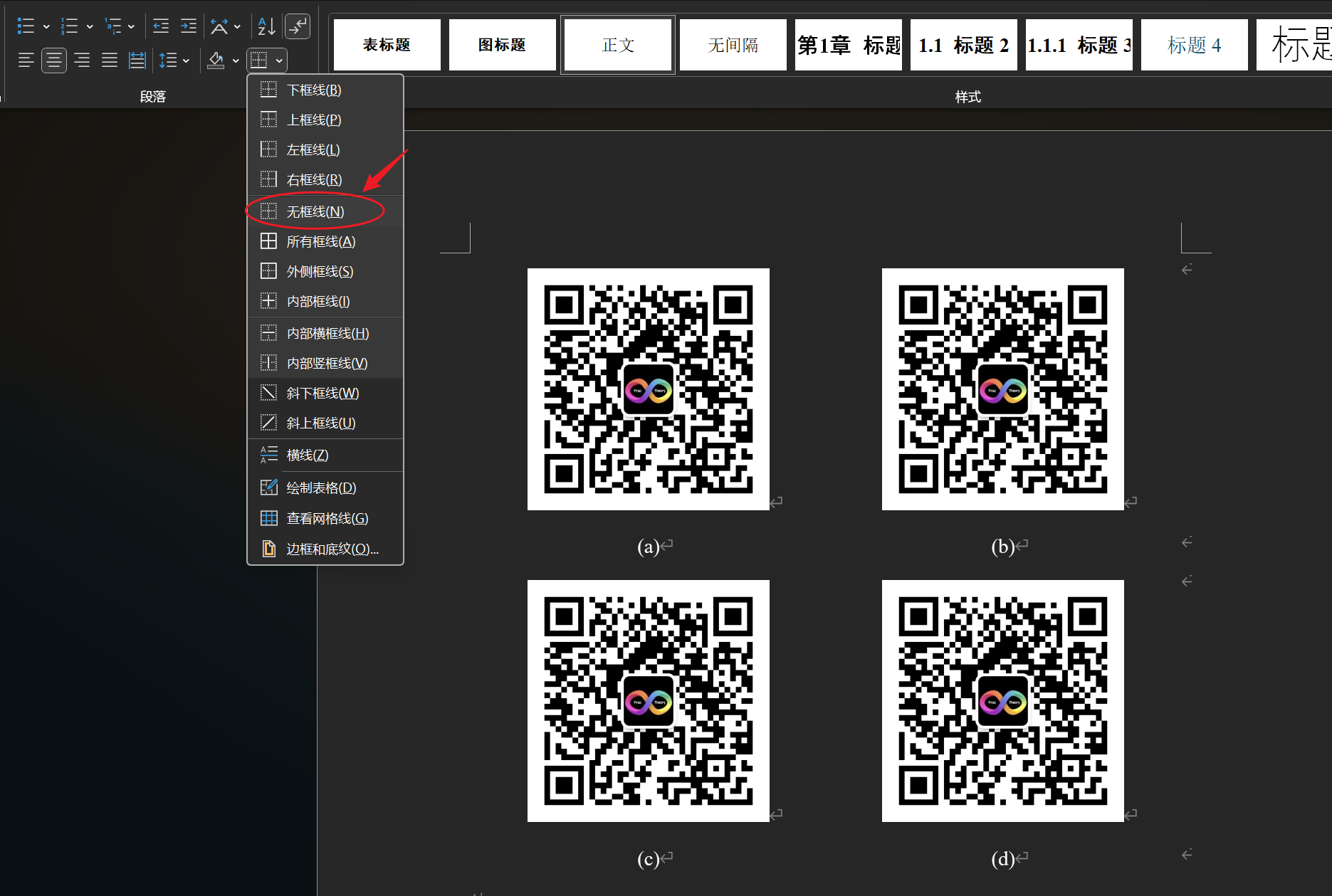Open 边框和底纹(O)... dialog
1332x896 pixels.
click(x=325, y=549)
